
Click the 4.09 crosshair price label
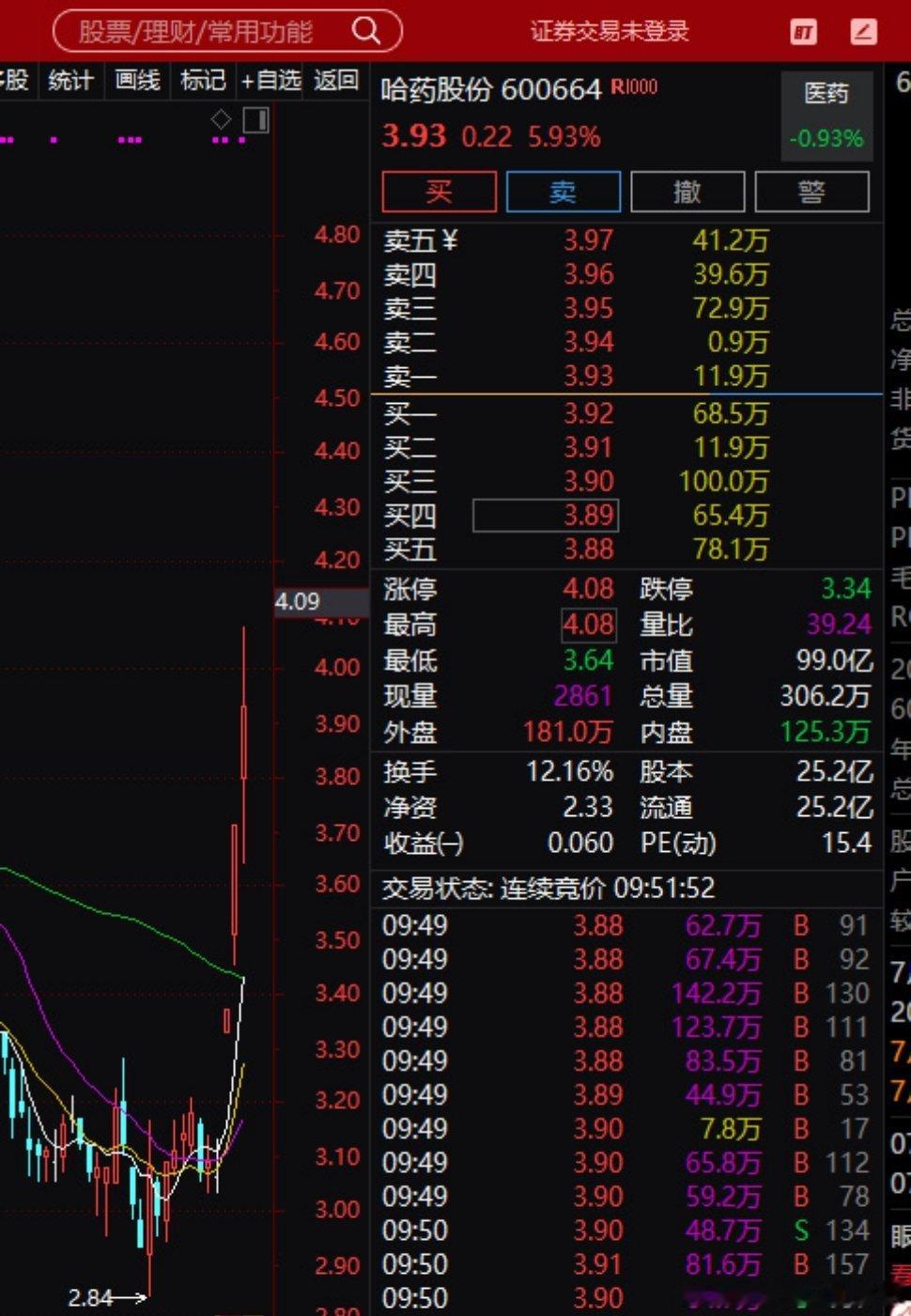pos(320,601)
